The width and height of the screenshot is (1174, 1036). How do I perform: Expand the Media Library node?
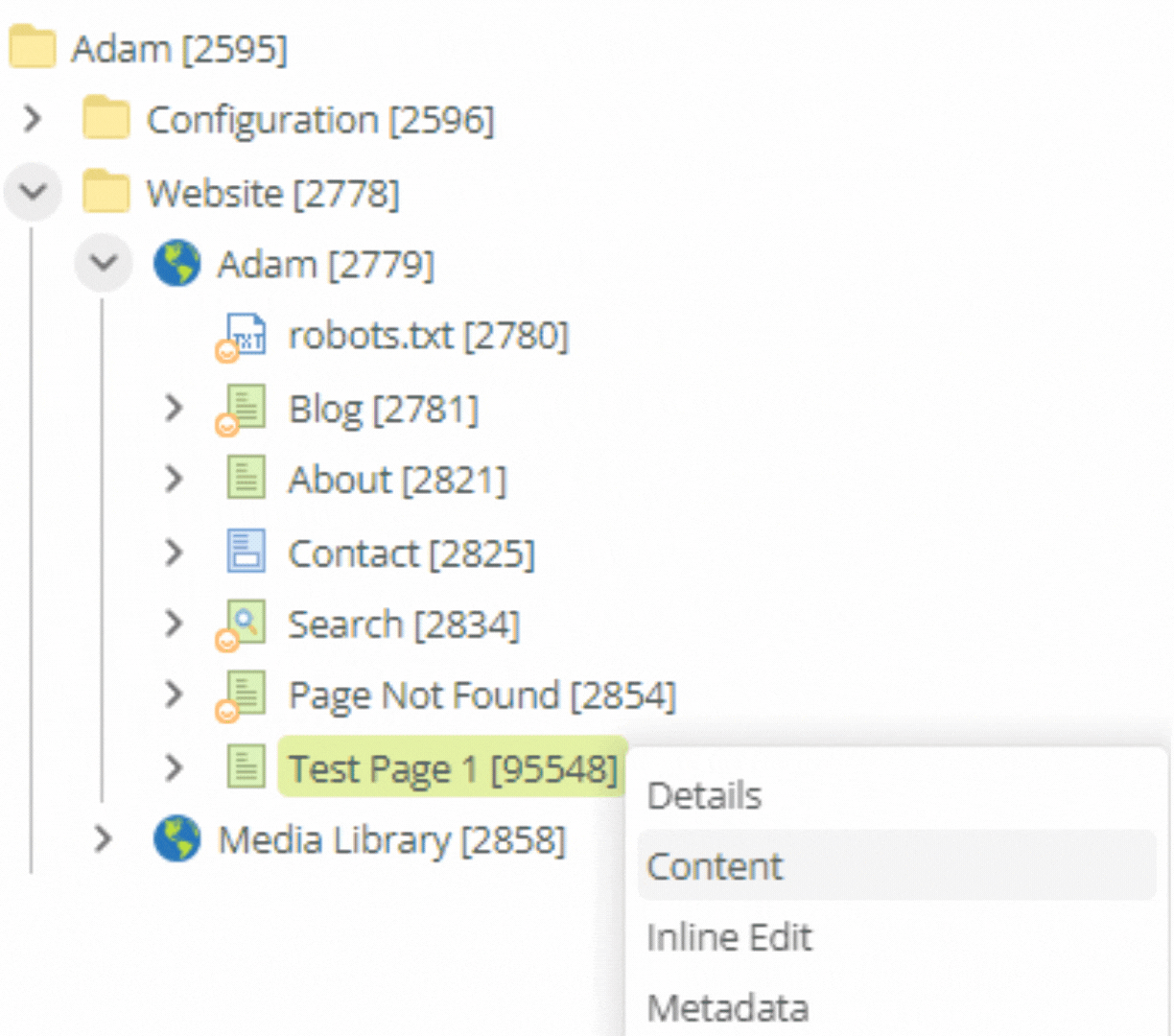click(104, 839)
